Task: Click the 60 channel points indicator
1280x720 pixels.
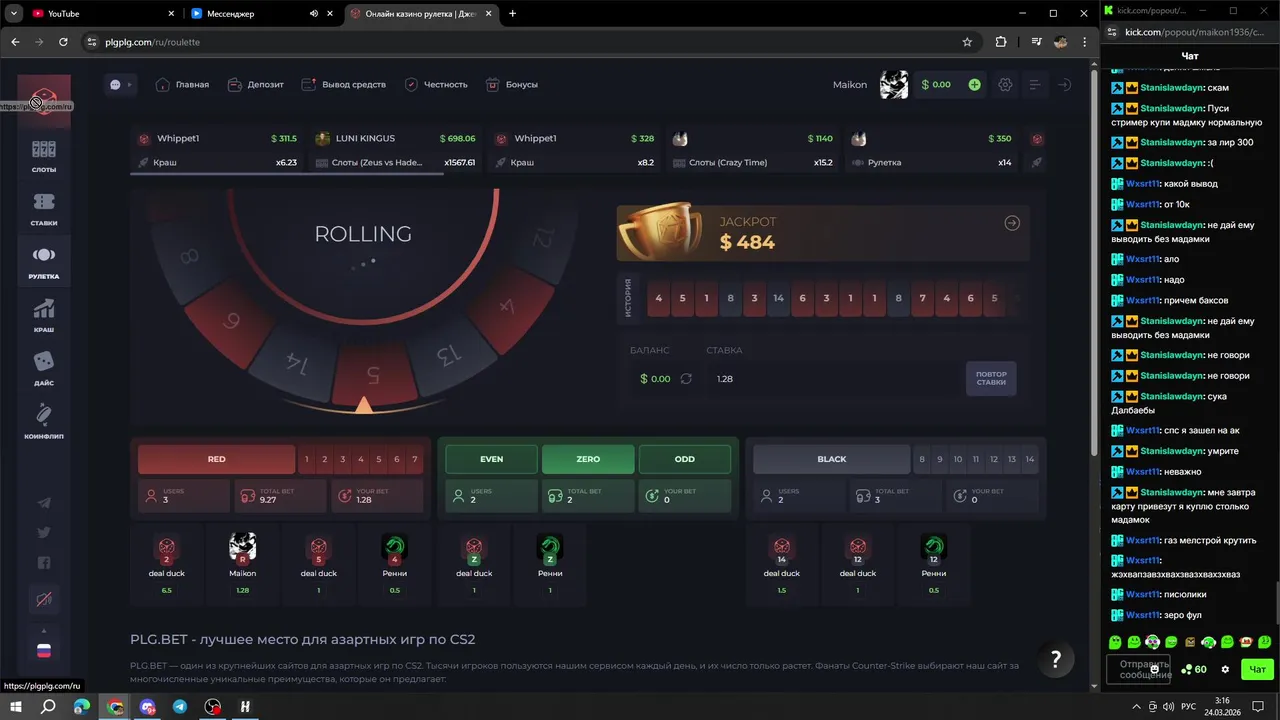Action: coord(1194,669)
